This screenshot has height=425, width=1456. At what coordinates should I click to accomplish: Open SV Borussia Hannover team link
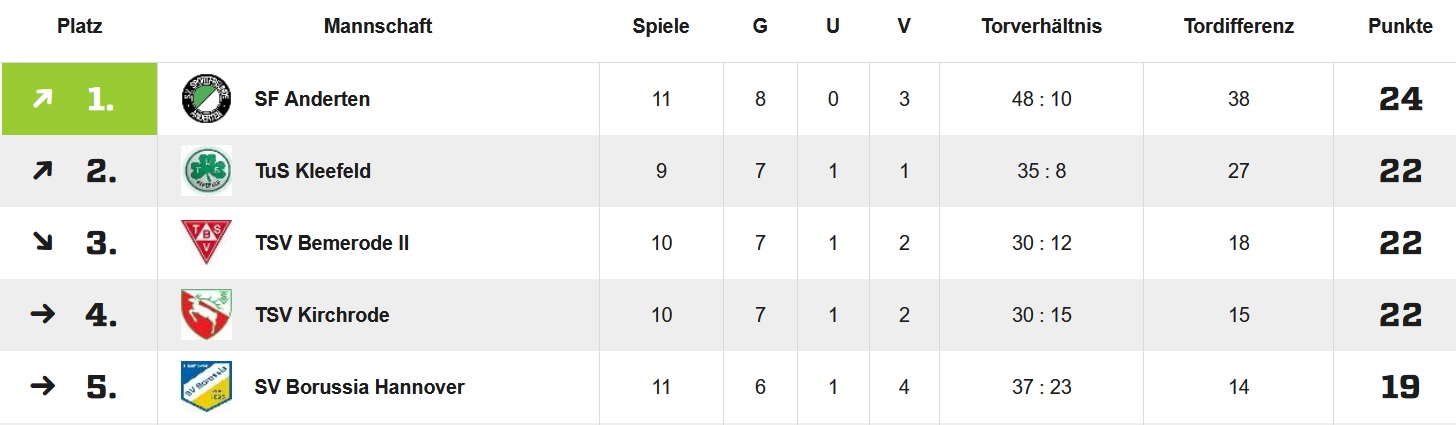[359, 387]
